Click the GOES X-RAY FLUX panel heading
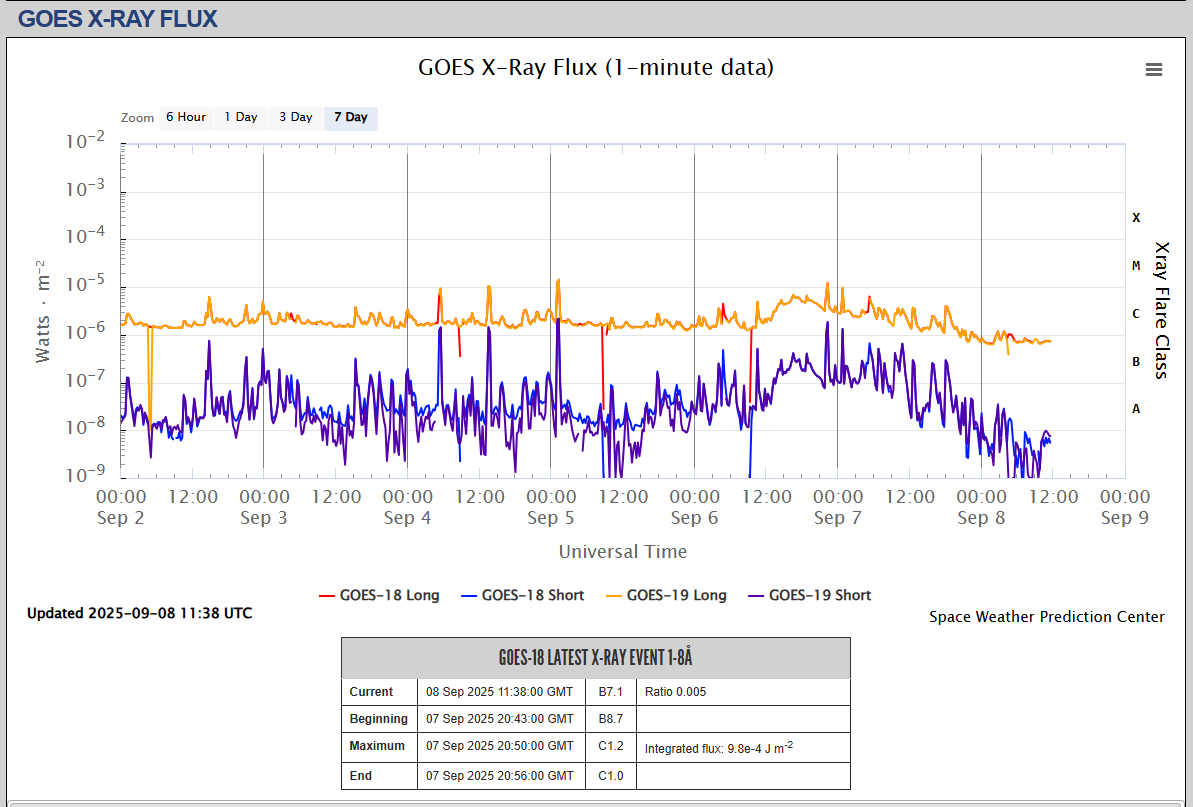 (118, 19)
